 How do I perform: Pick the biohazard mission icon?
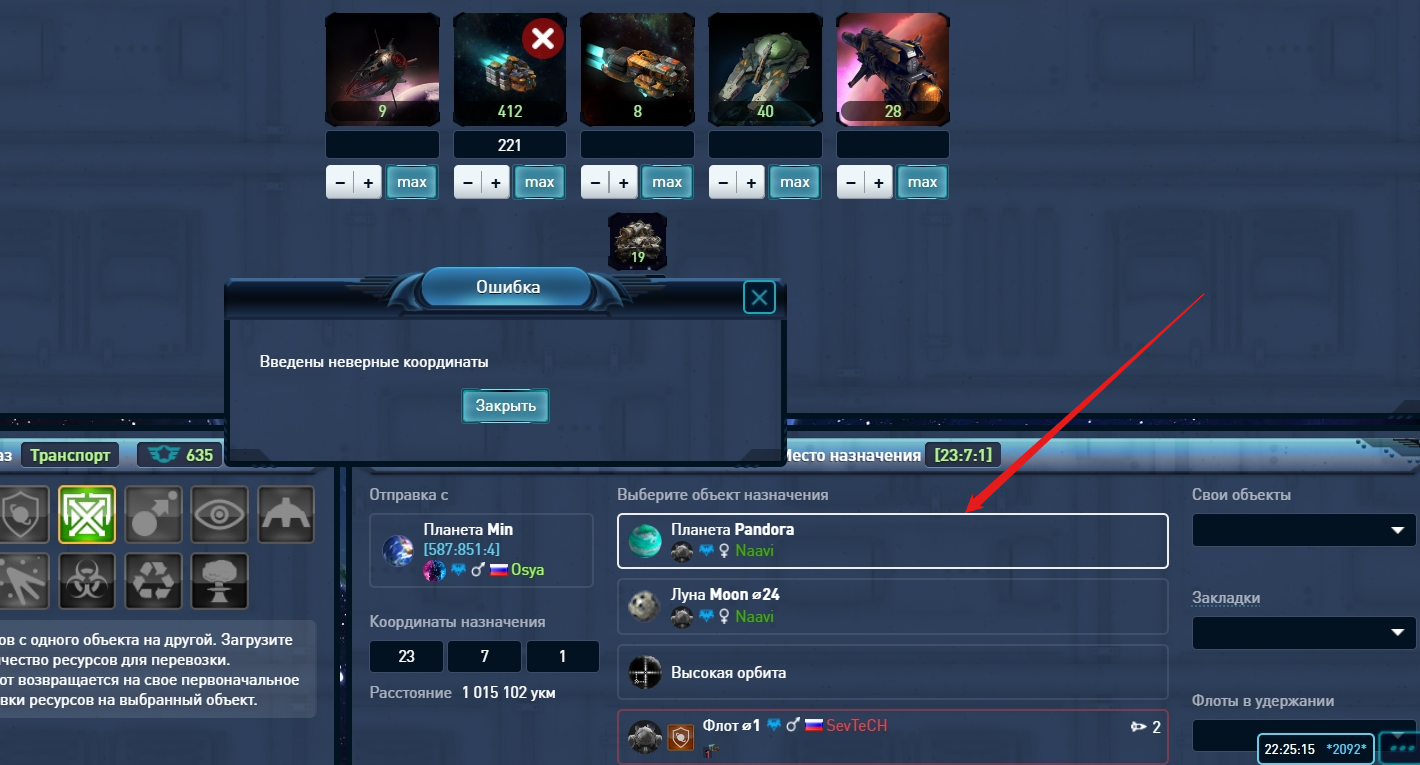(x=87, y=581)
